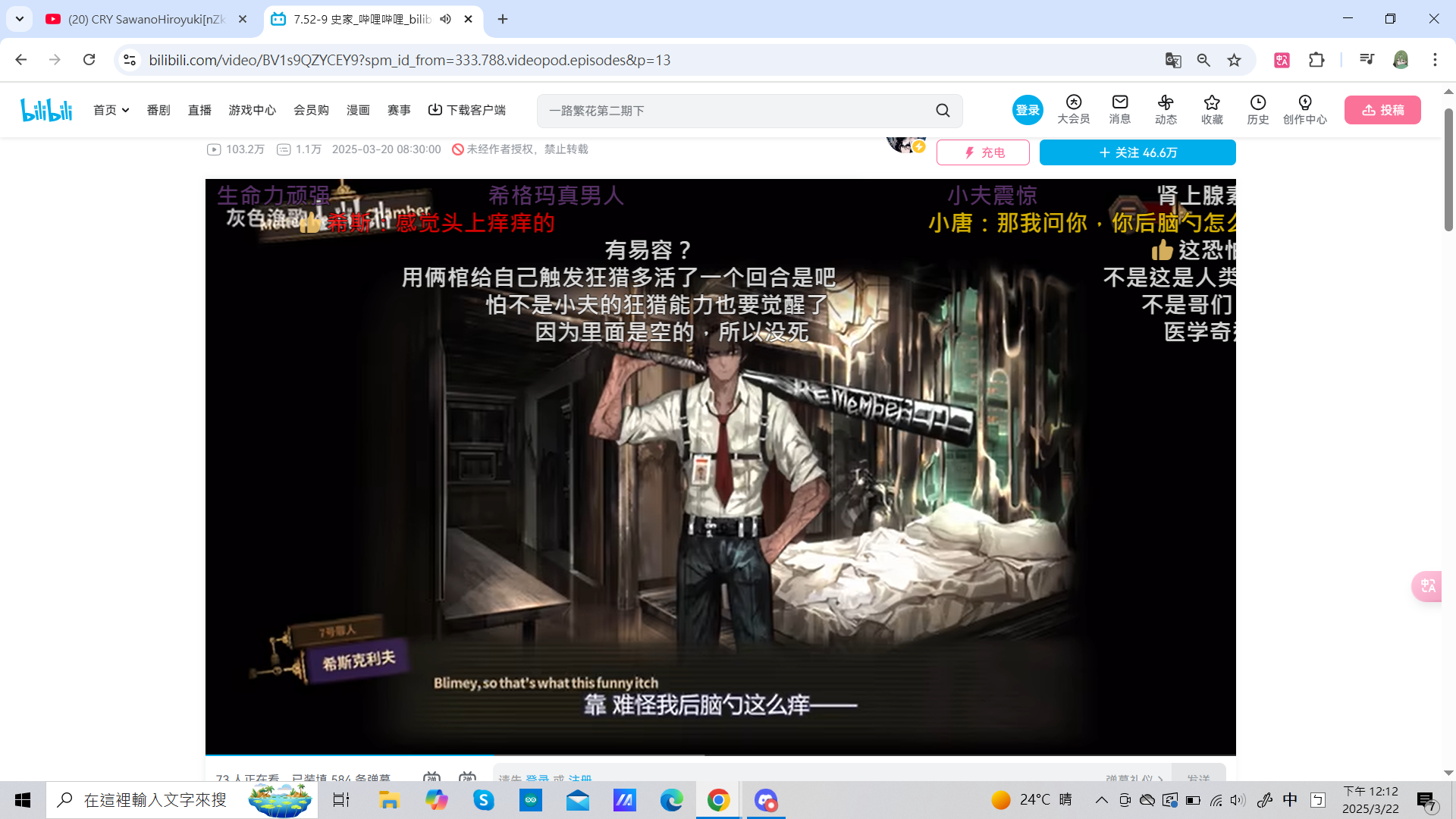
Task: Open Task View from the taskbar
Action: [x=341, y=800]
